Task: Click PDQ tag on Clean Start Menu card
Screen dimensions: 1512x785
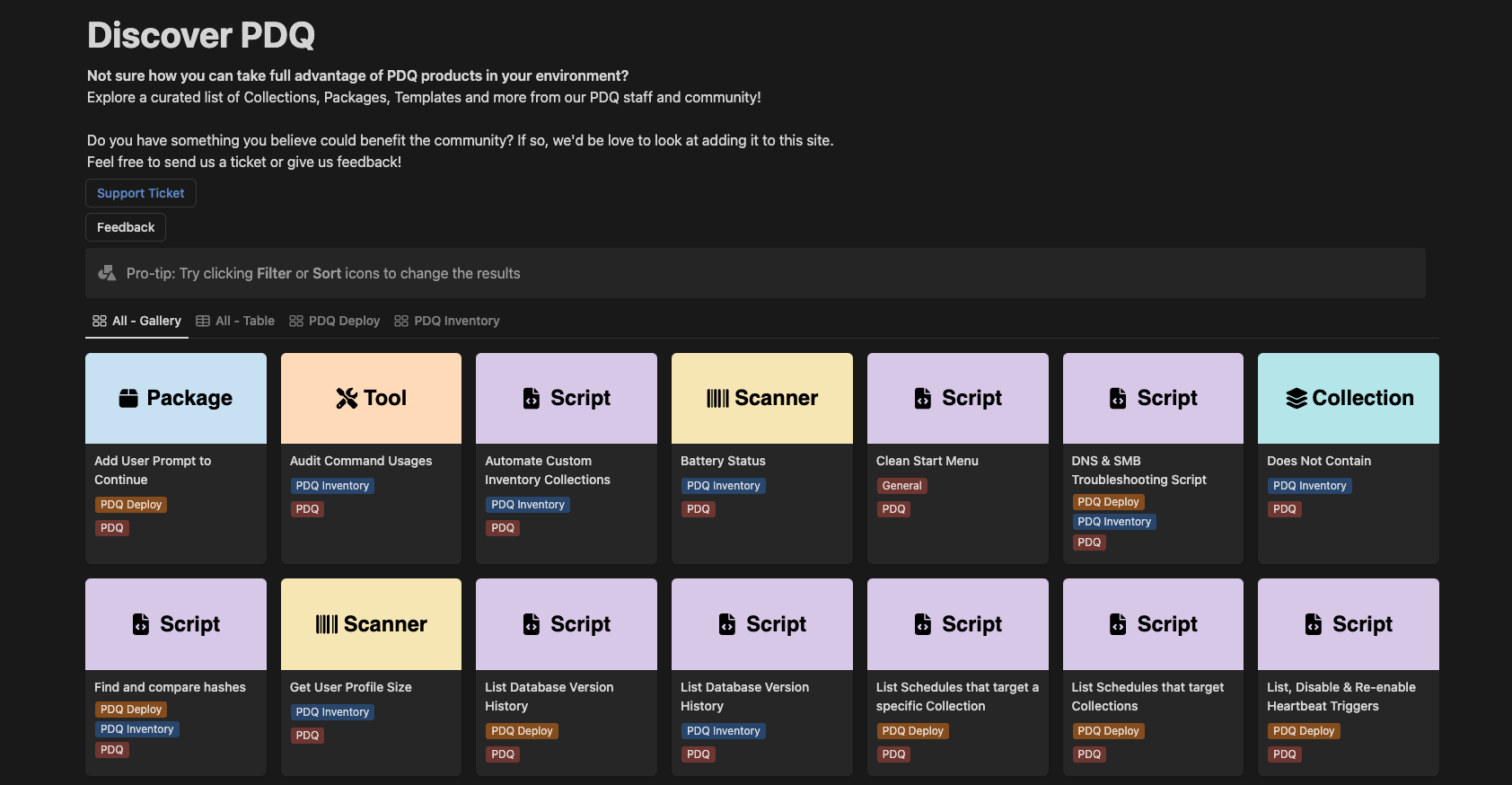Action: click(893, 509)
